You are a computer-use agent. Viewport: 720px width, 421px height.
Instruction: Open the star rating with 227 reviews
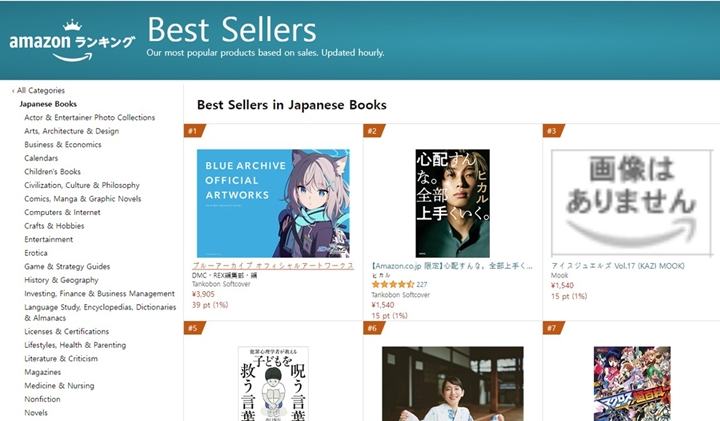coord(399,284)
